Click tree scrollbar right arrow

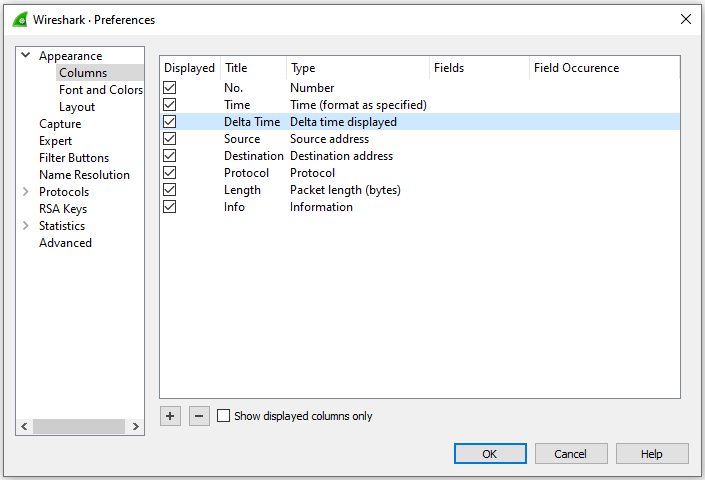tap(135, 426)
